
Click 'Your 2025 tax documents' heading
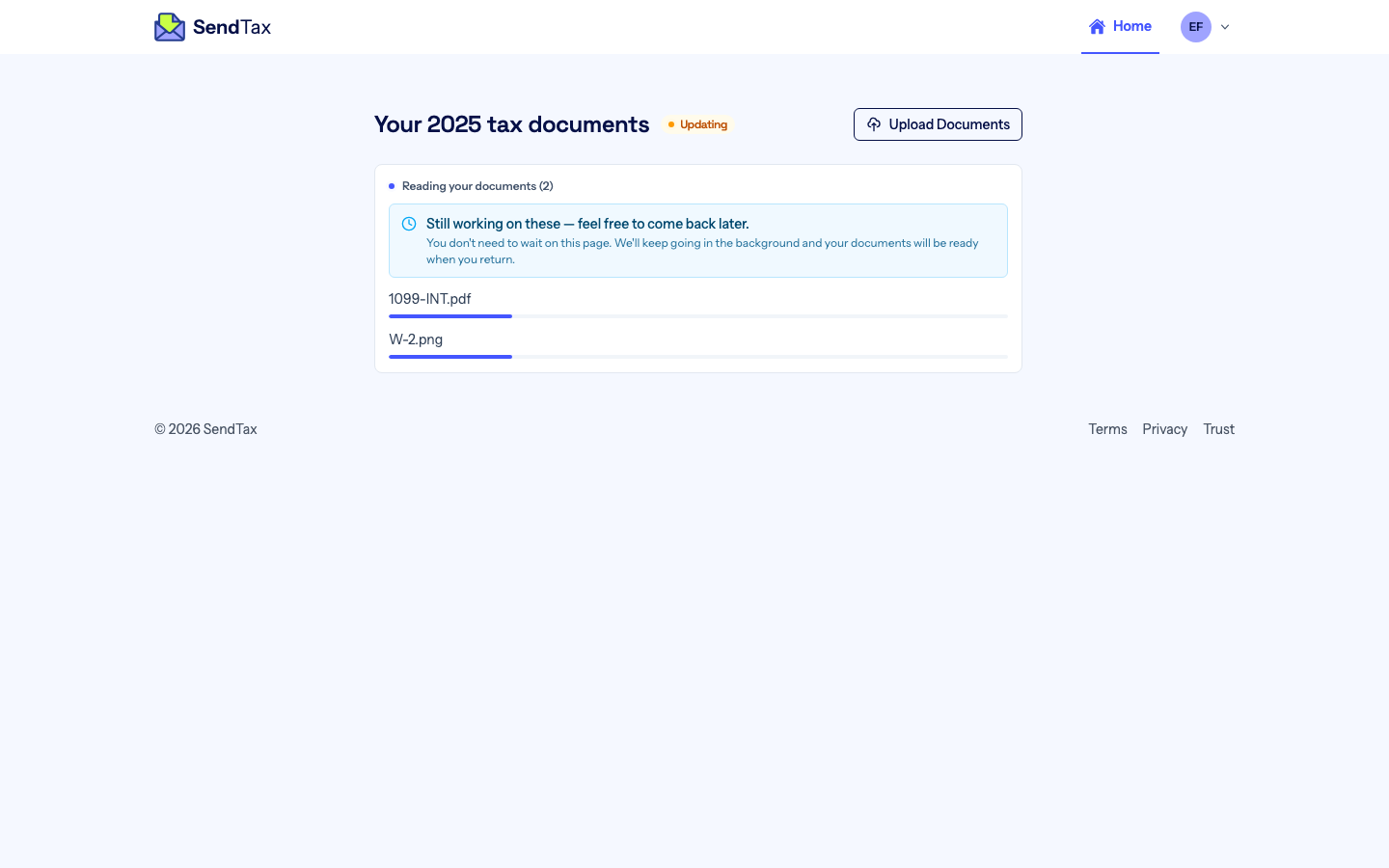512,124
